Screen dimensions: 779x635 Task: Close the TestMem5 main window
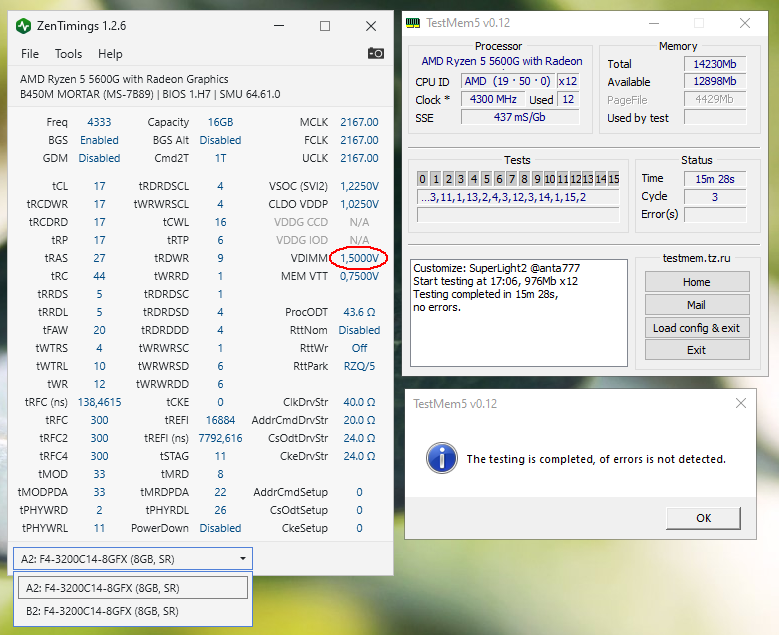745,23
